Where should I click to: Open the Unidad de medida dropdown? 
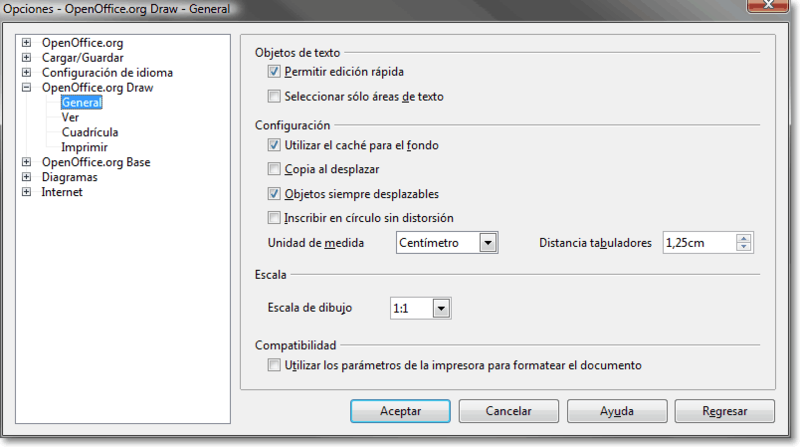coord(488,243)
